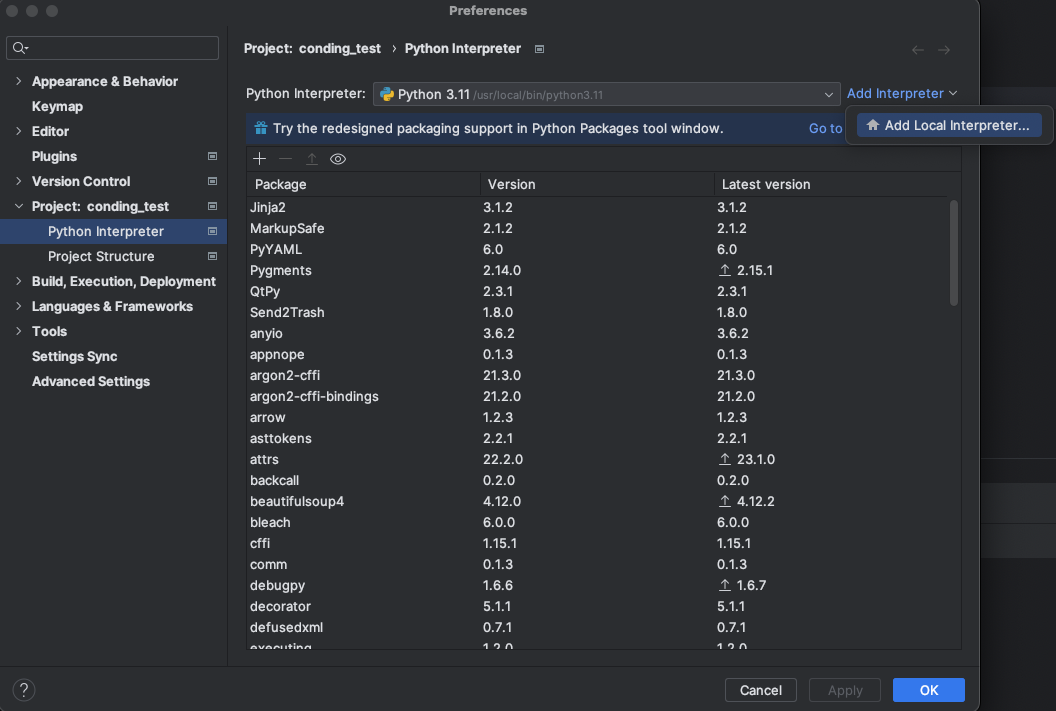Click the project-level icon in the Python Interpreter row
The image size is (1056, 711).
[x=212, y=231]
